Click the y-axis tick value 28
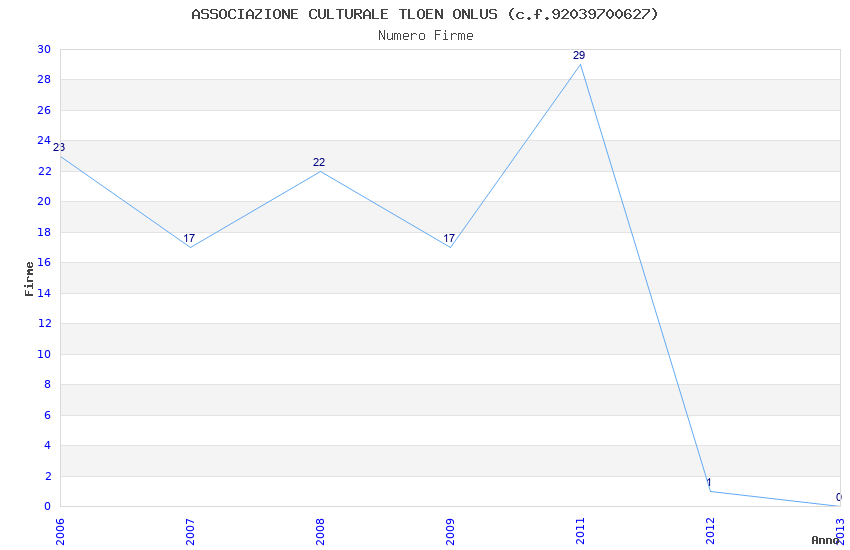This screenshot has width=850, height=550. point(44,80)
